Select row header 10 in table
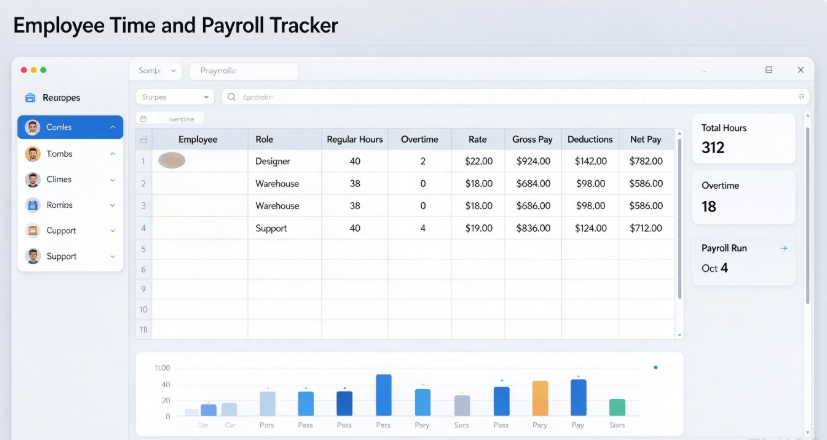Image resolution: width=827 pixels, height=440 pixels. [143, 310]
